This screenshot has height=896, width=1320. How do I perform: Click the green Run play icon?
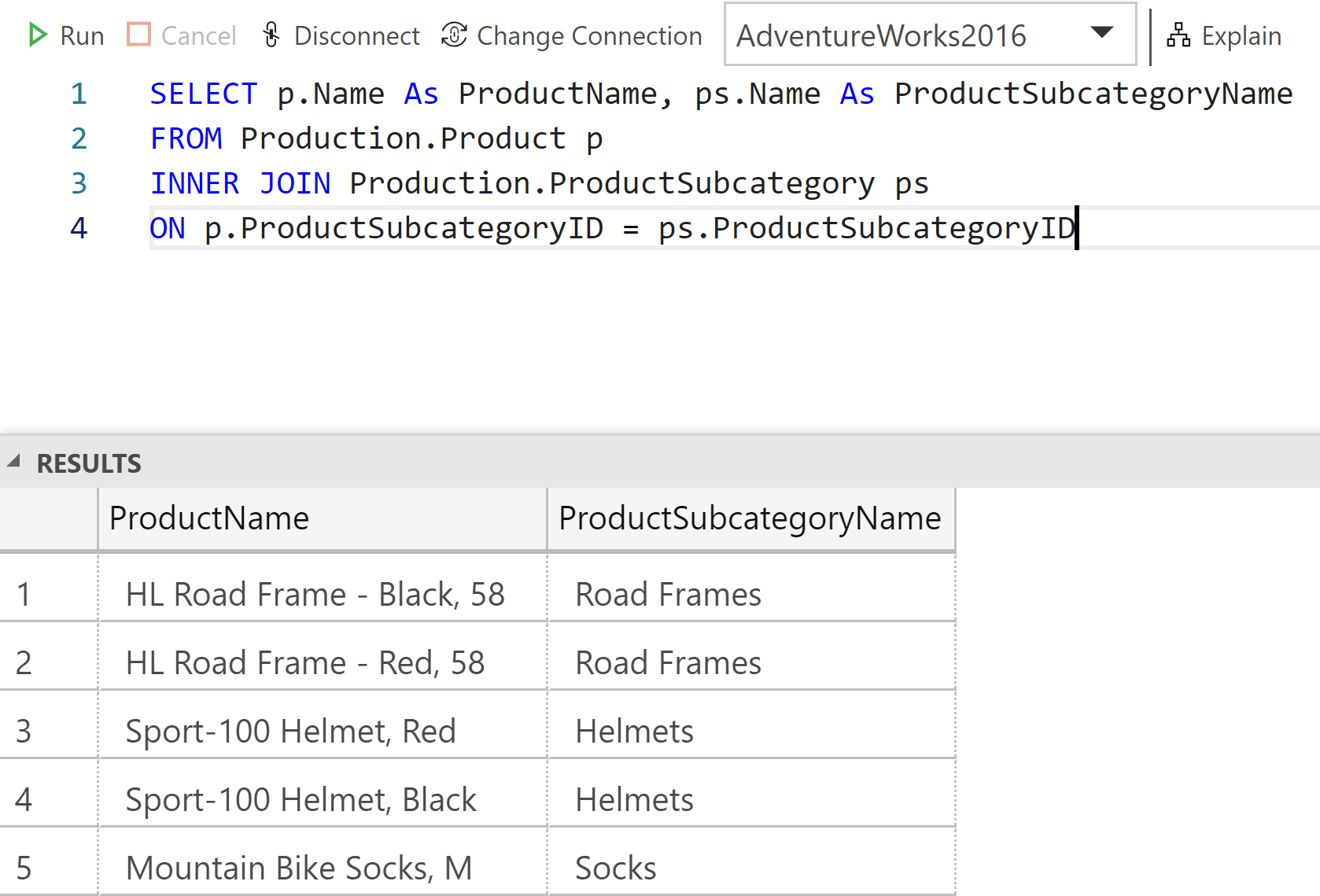[x=36, y=35]
